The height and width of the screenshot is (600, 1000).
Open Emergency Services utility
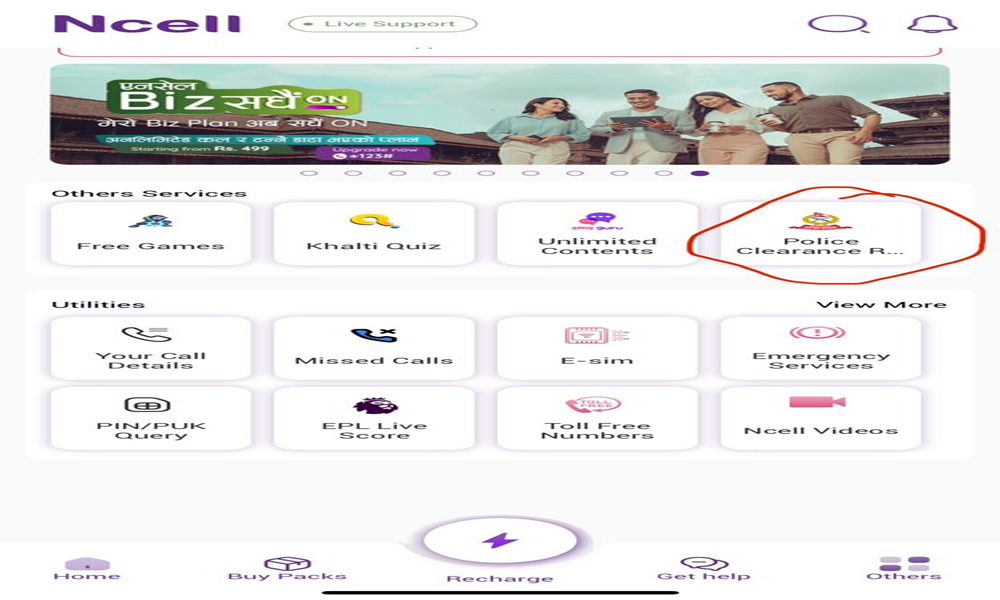click(821, 348)
